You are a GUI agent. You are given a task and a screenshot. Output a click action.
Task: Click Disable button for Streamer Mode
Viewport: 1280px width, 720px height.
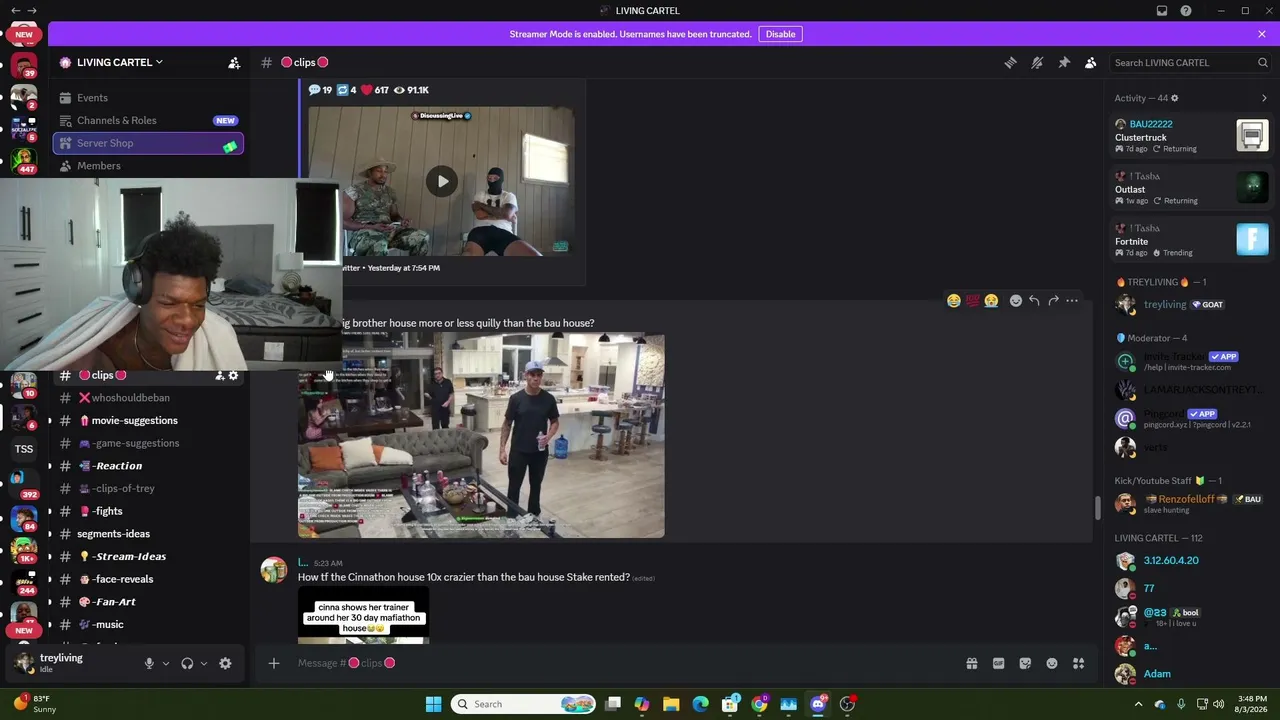point(780,34)
